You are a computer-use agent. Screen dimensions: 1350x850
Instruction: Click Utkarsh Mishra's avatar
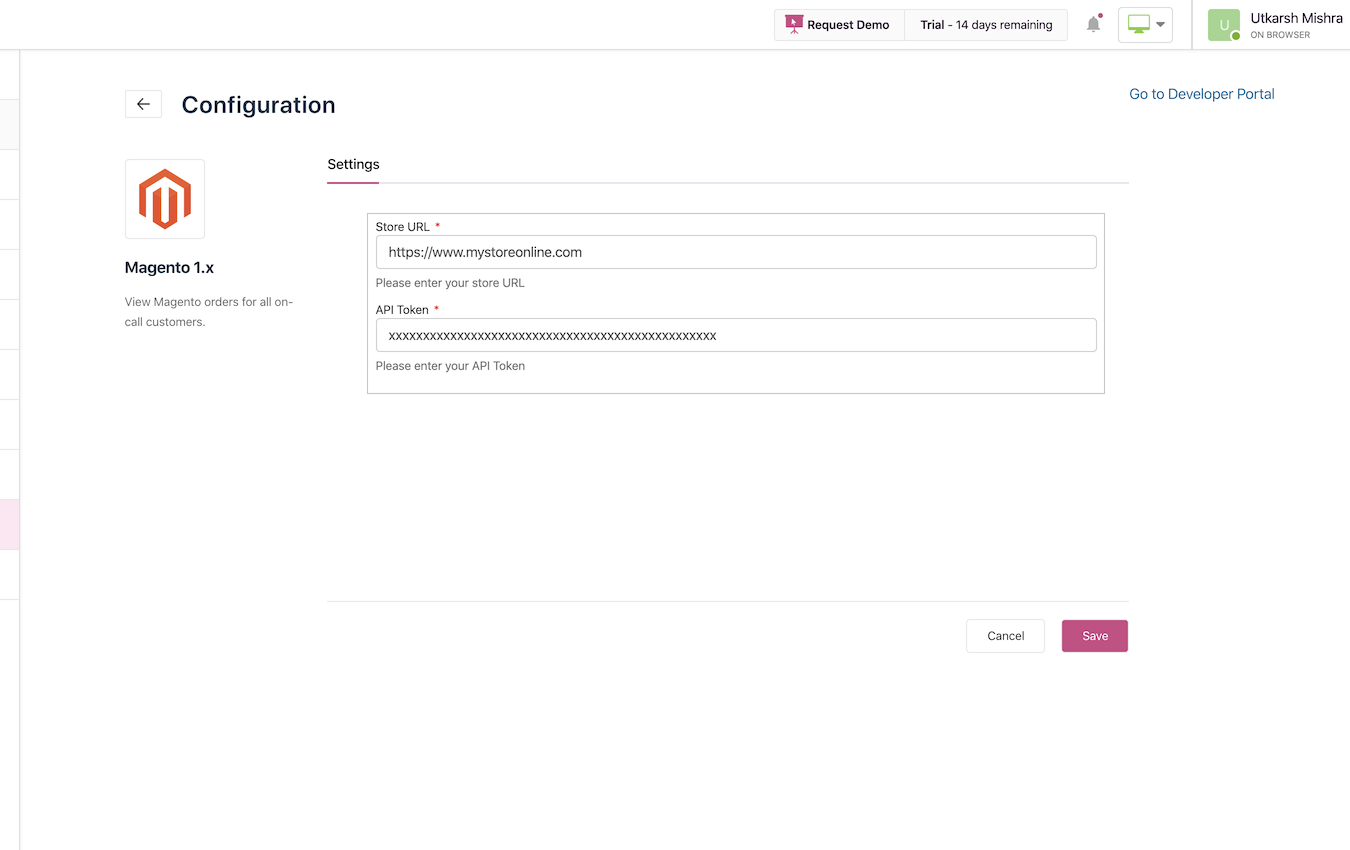1223,24
